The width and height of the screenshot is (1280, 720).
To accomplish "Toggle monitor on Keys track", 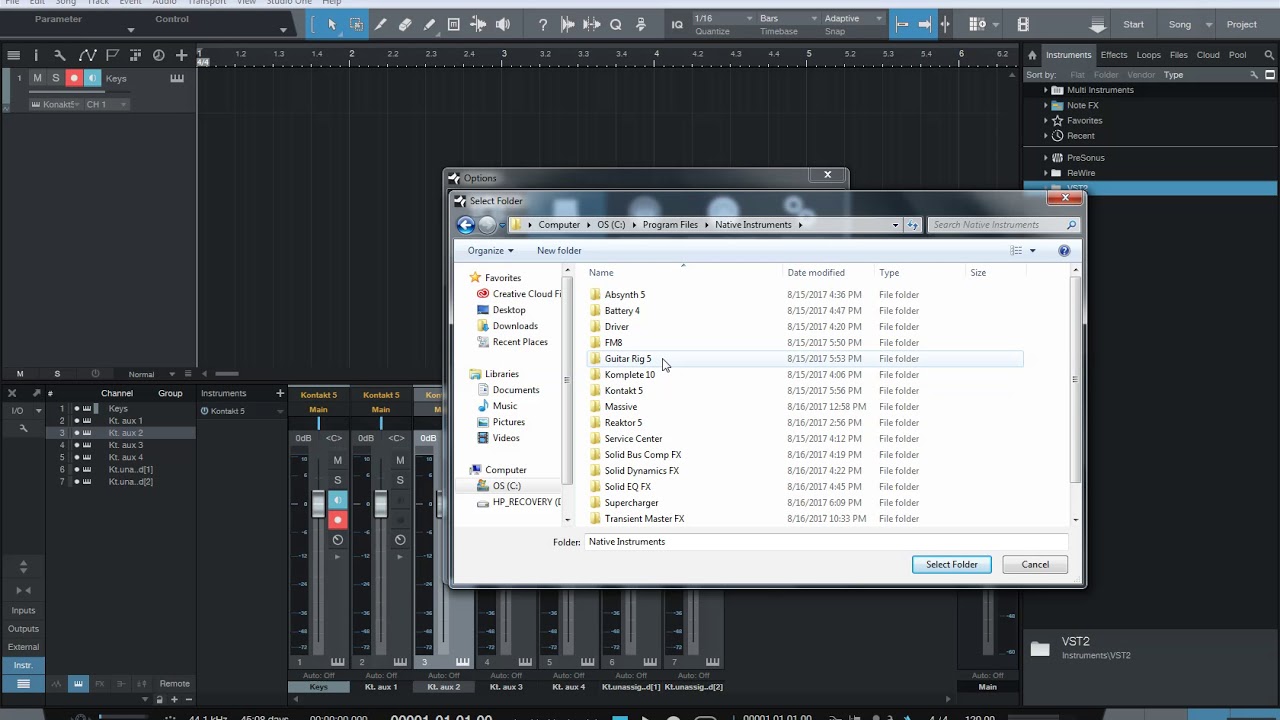I will tap(92, 78).
